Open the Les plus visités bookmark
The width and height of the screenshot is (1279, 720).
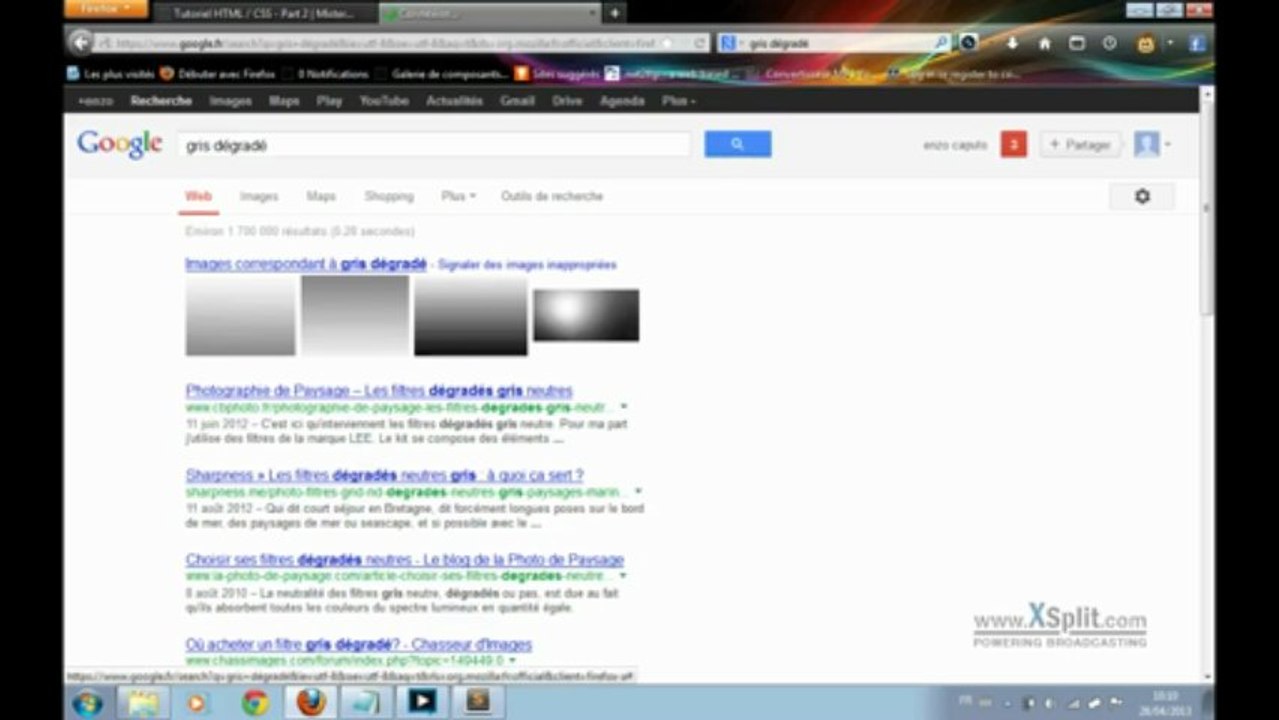[x=111, y=74]
